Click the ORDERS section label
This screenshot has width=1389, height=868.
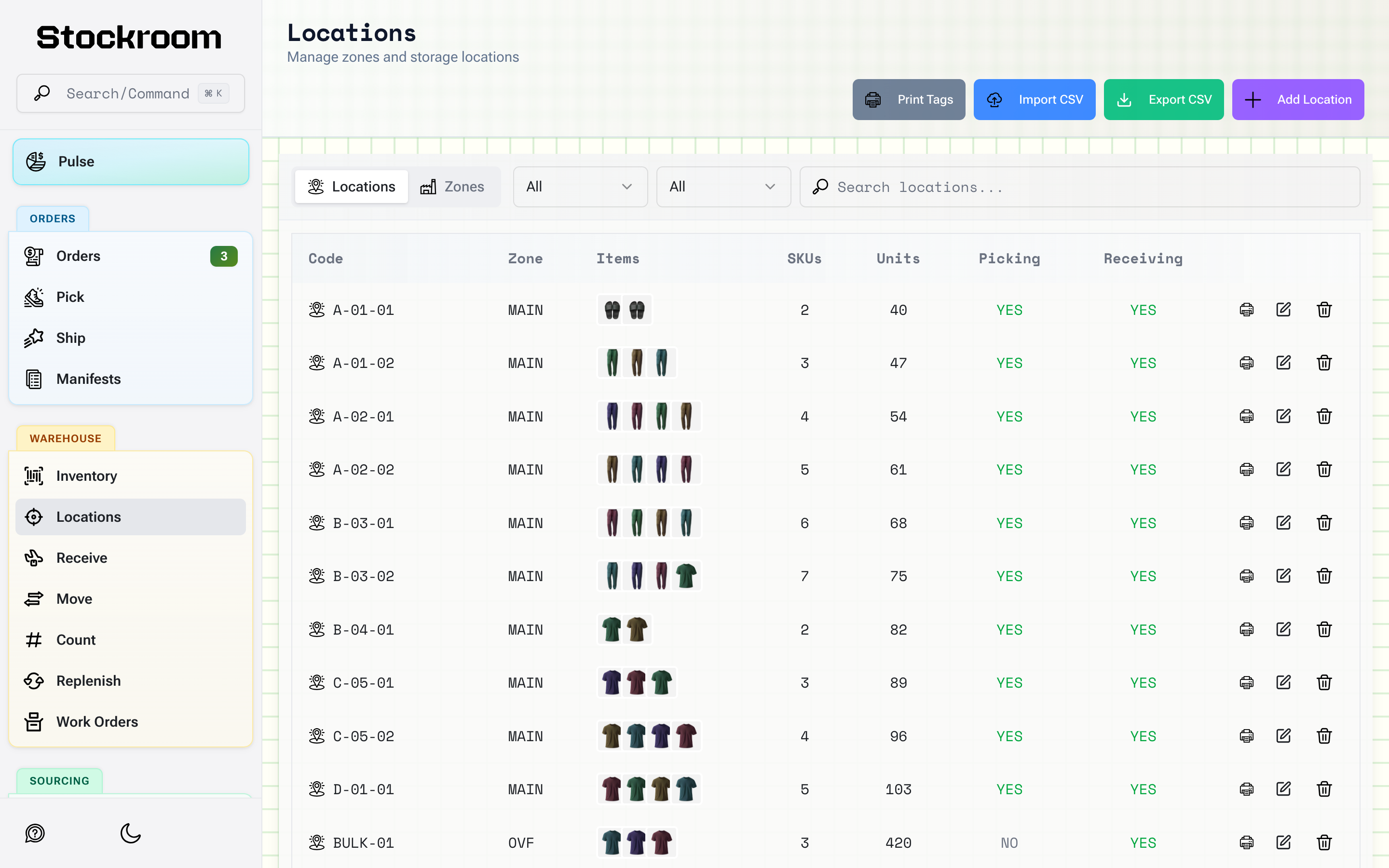(x=52, y=219)
